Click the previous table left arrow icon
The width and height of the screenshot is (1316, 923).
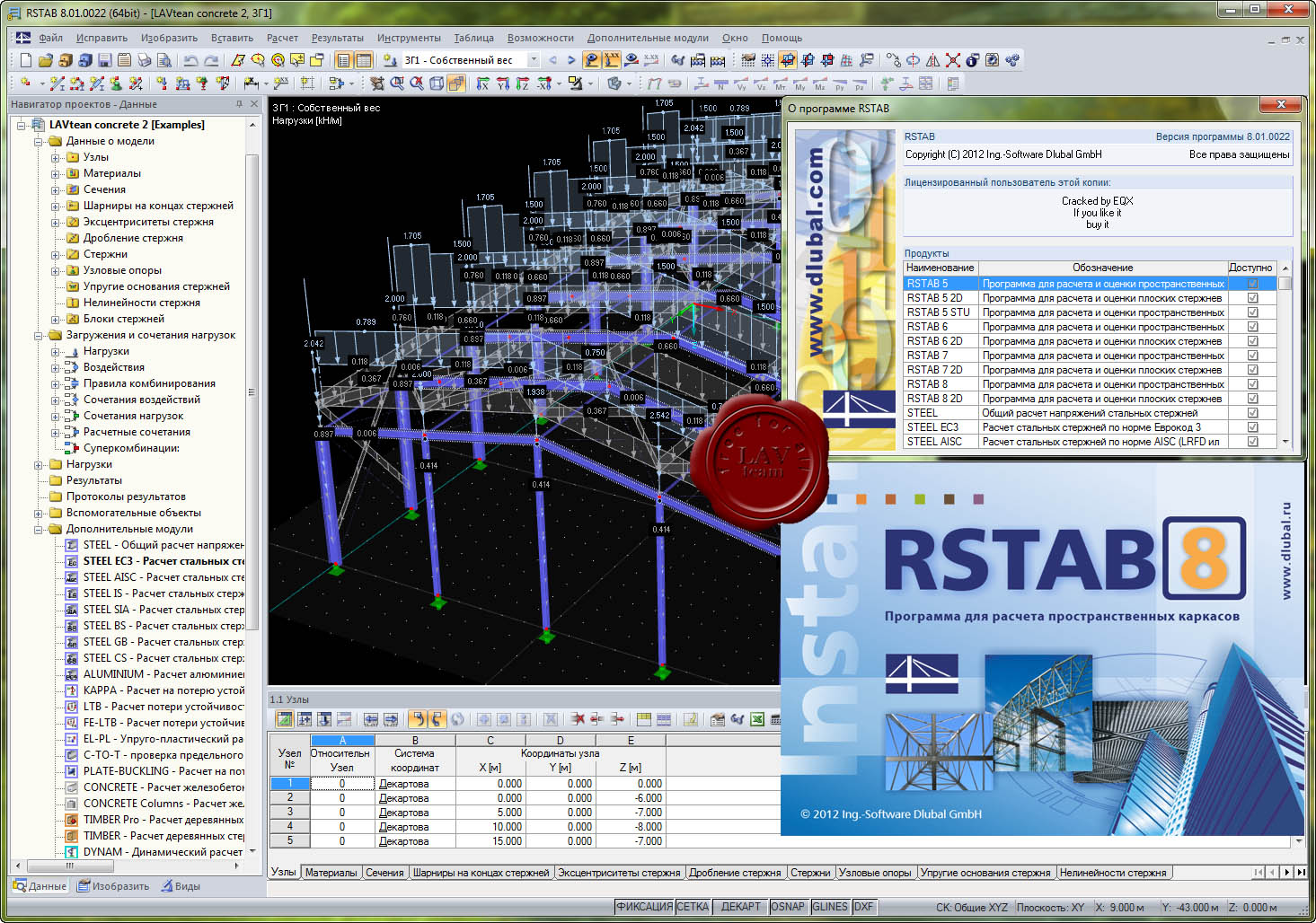pos(371,719)
